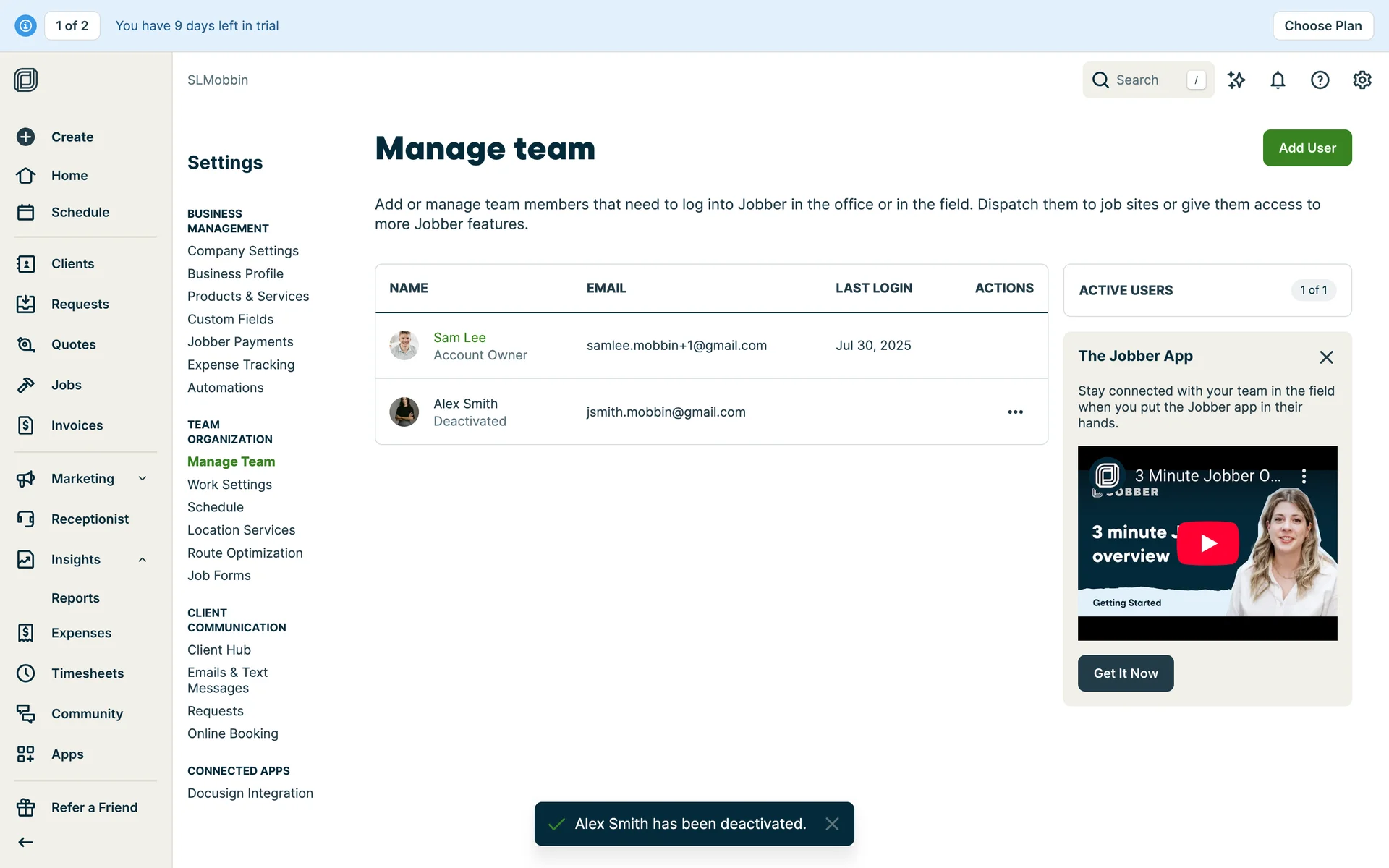Expand the Marketing menu chevron
1389x868 pixels.
pos(143,478)
